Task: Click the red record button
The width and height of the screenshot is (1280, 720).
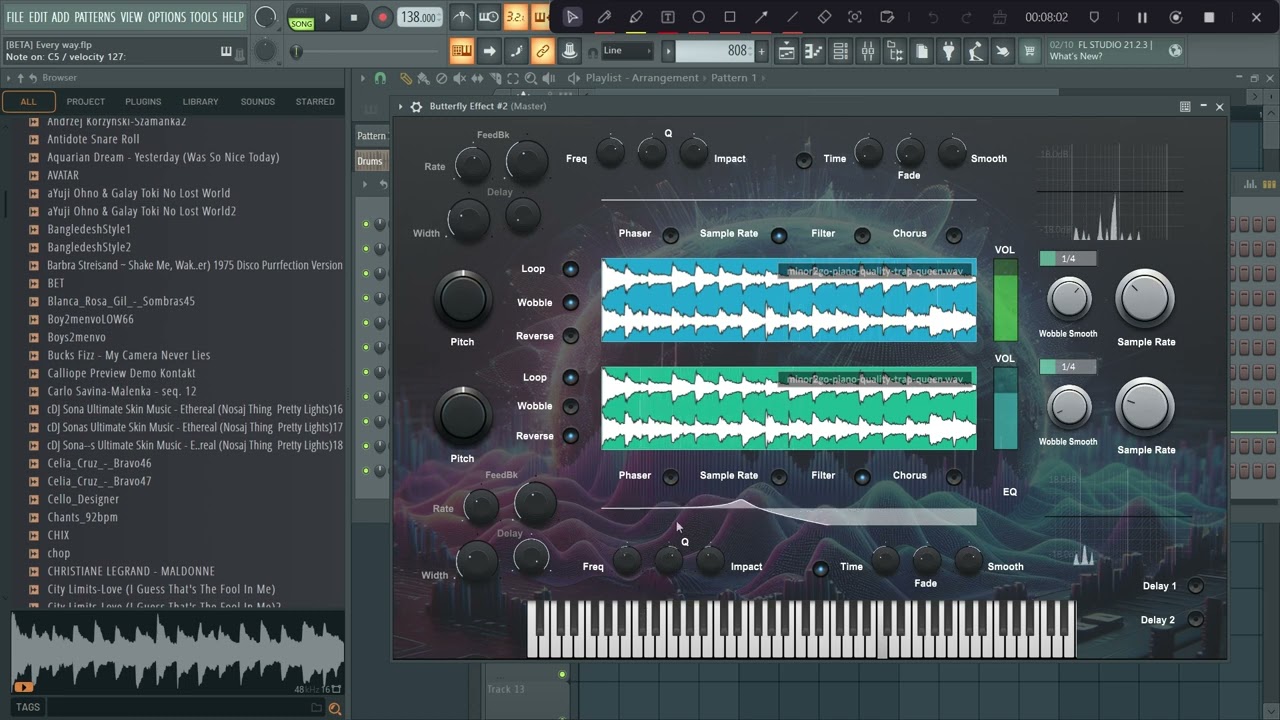Action: (x=382, y=17)
